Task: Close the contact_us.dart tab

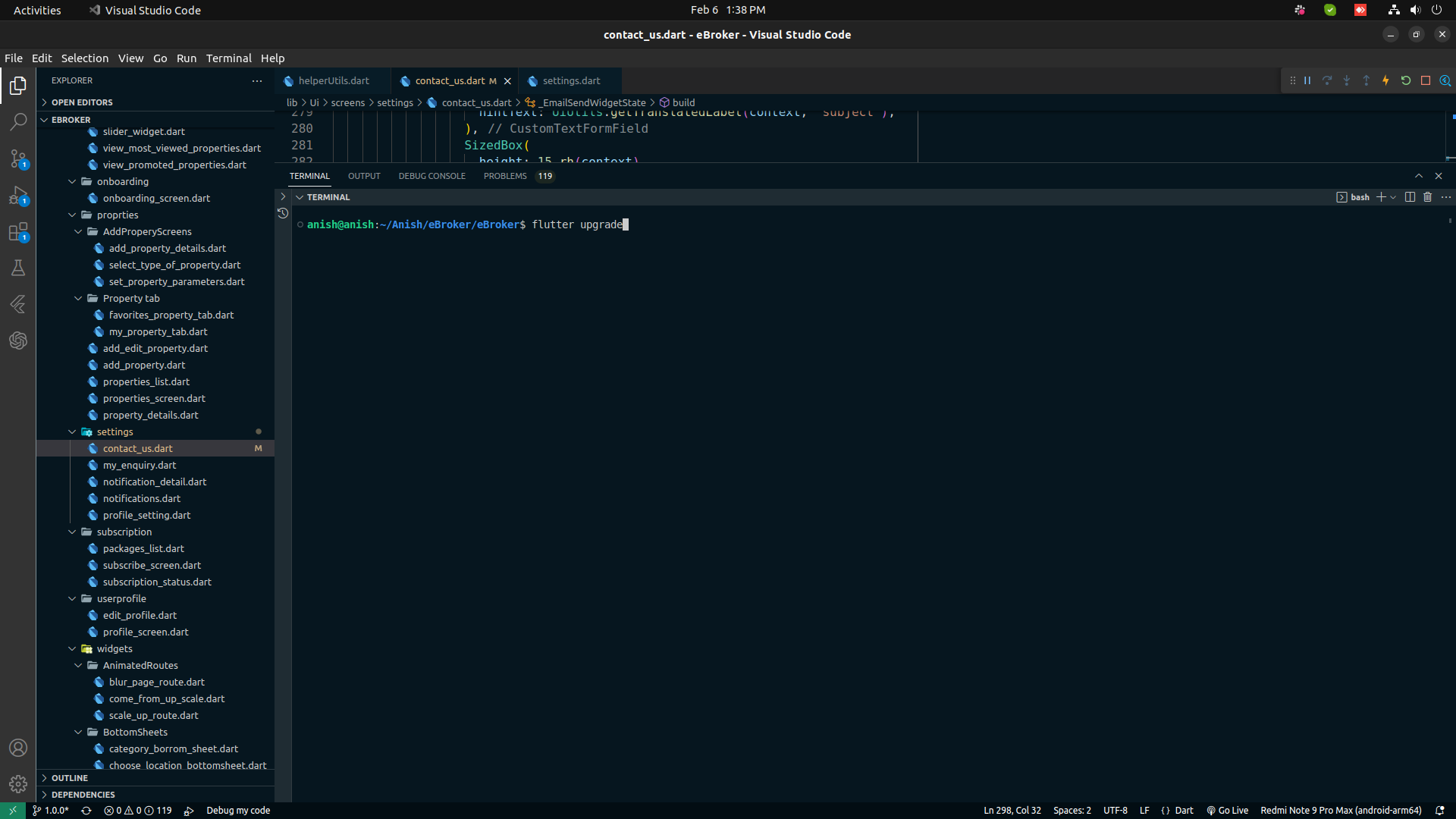Action: coord(507,81)
